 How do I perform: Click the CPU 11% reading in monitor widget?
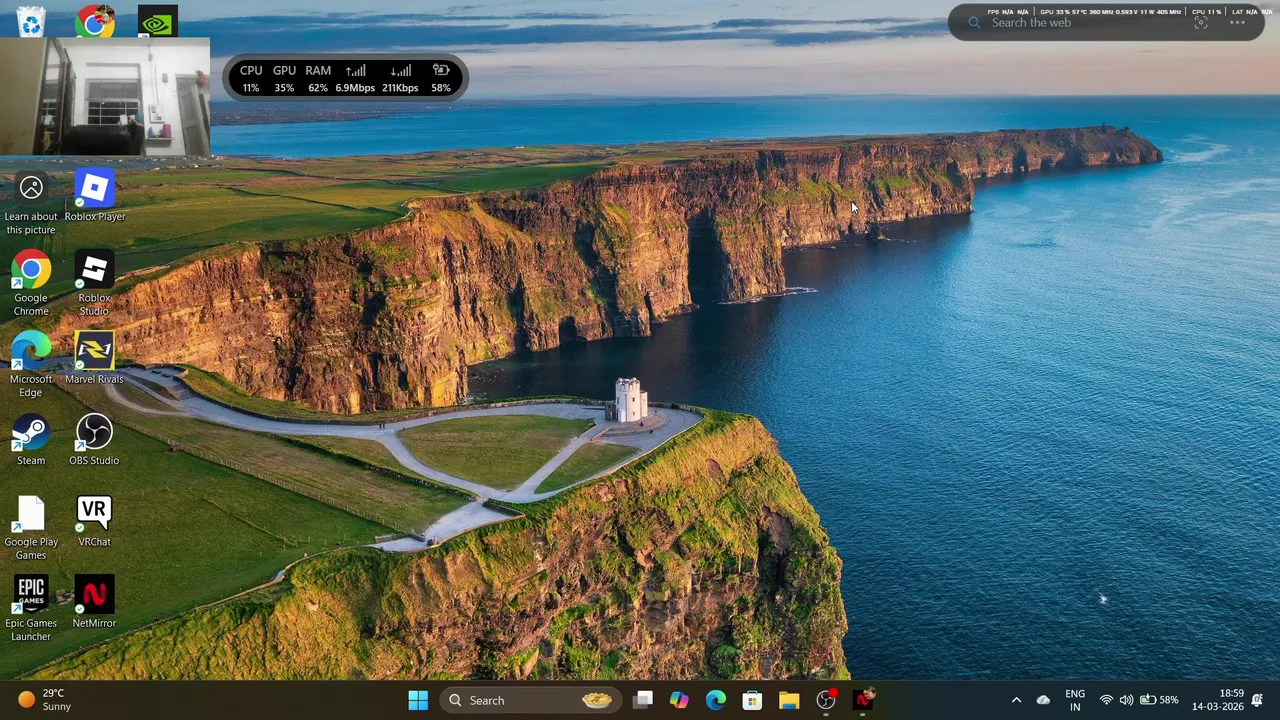pyautogui.click(x=250, y=79)
